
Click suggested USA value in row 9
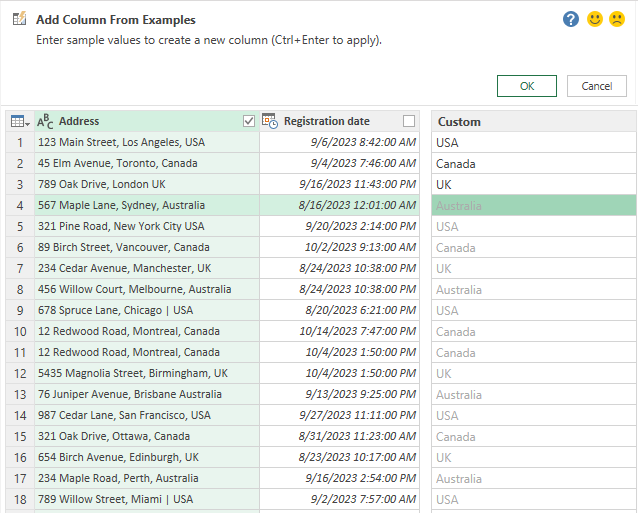pyautogui.click(x=533, y=311)
